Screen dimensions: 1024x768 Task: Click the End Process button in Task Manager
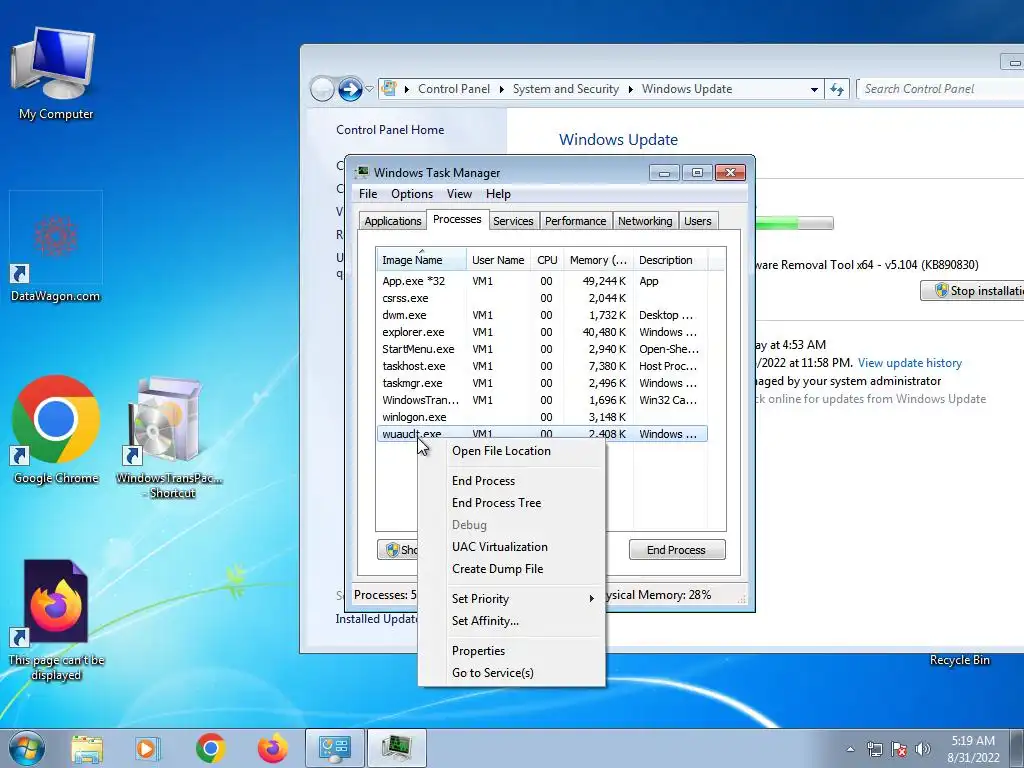[x=677, y=550]
